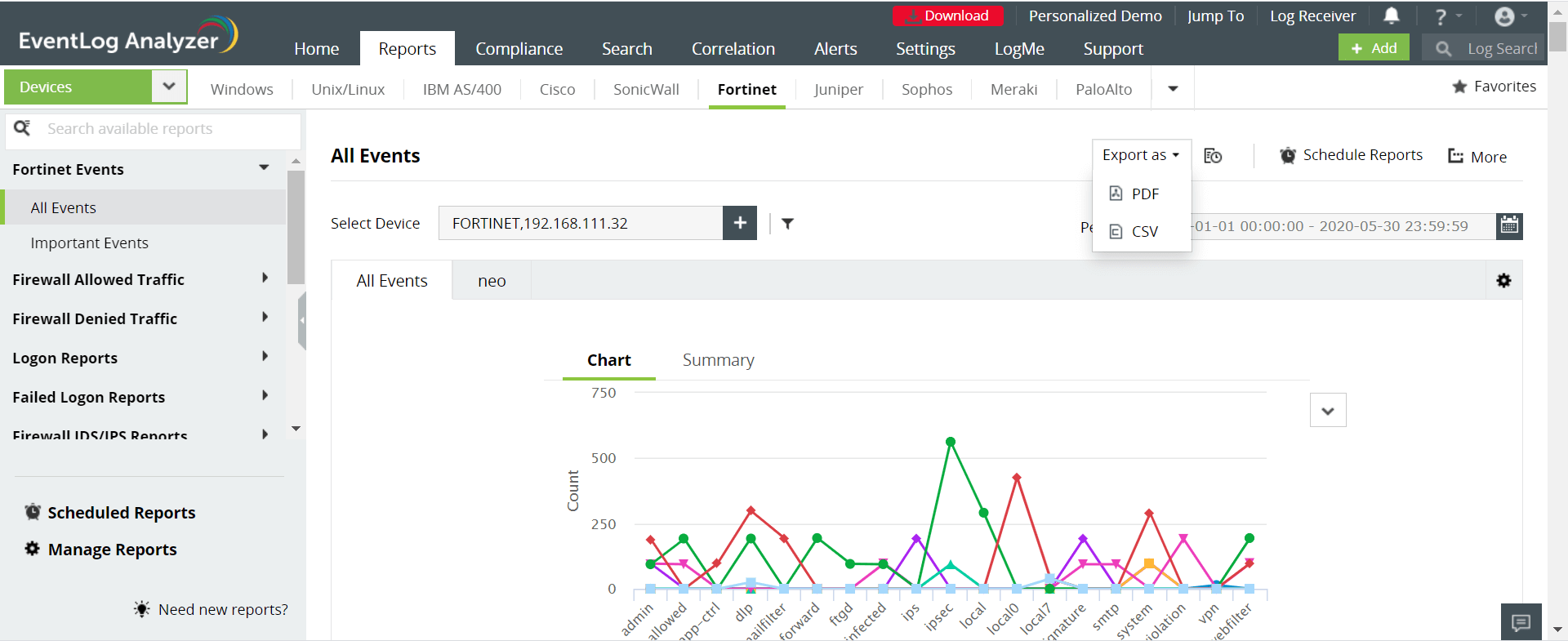This screenshot has height=641, width=1568.
Task: Collapse Fortinet Events section
Action: pyautogui.click(x=264, y=168)
